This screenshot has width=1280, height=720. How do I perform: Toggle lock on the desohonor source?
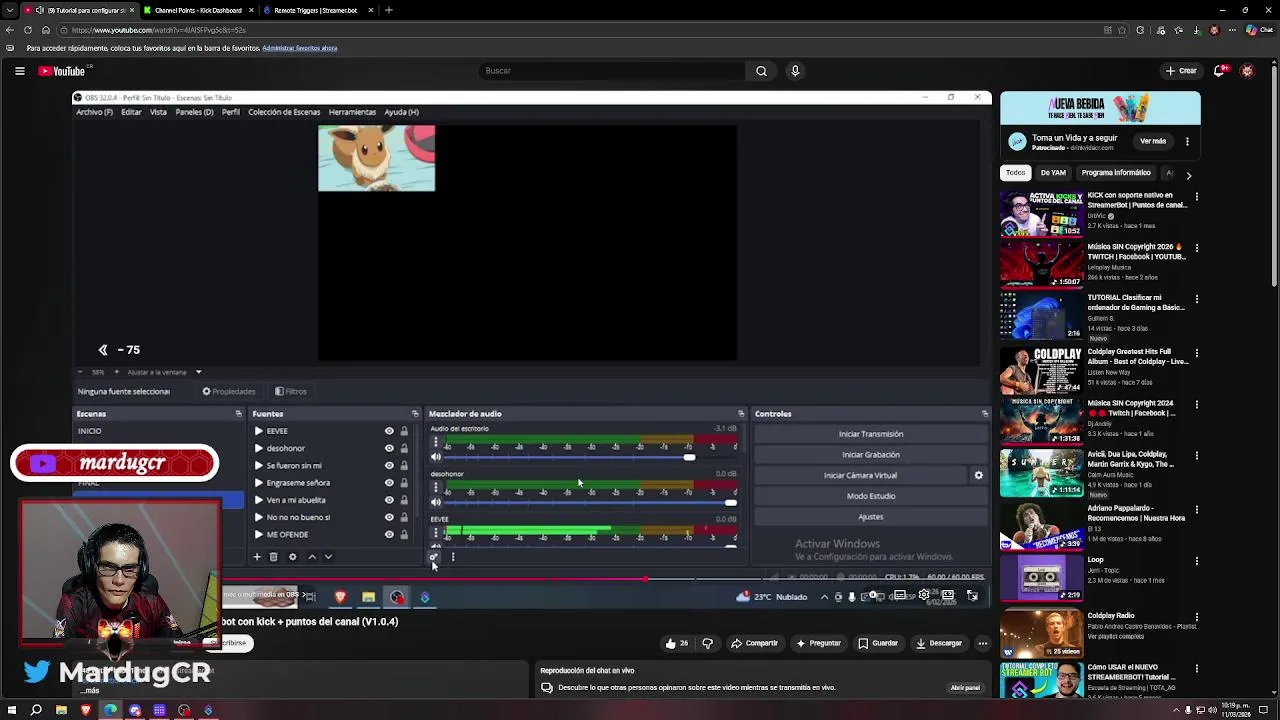[404, 448]
